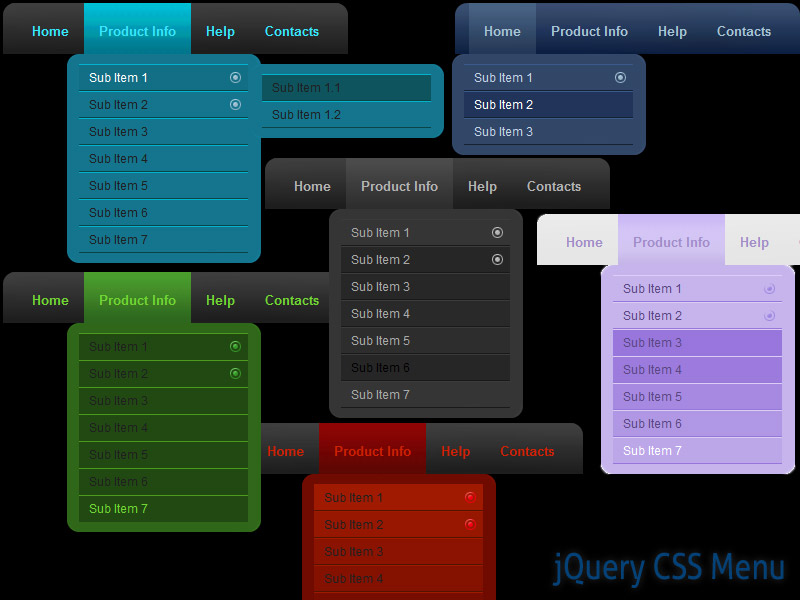Click the circle arrow icon on teal Sub Item 2
This screenshot has width=800, height=600.
click(x=235, y=104)
